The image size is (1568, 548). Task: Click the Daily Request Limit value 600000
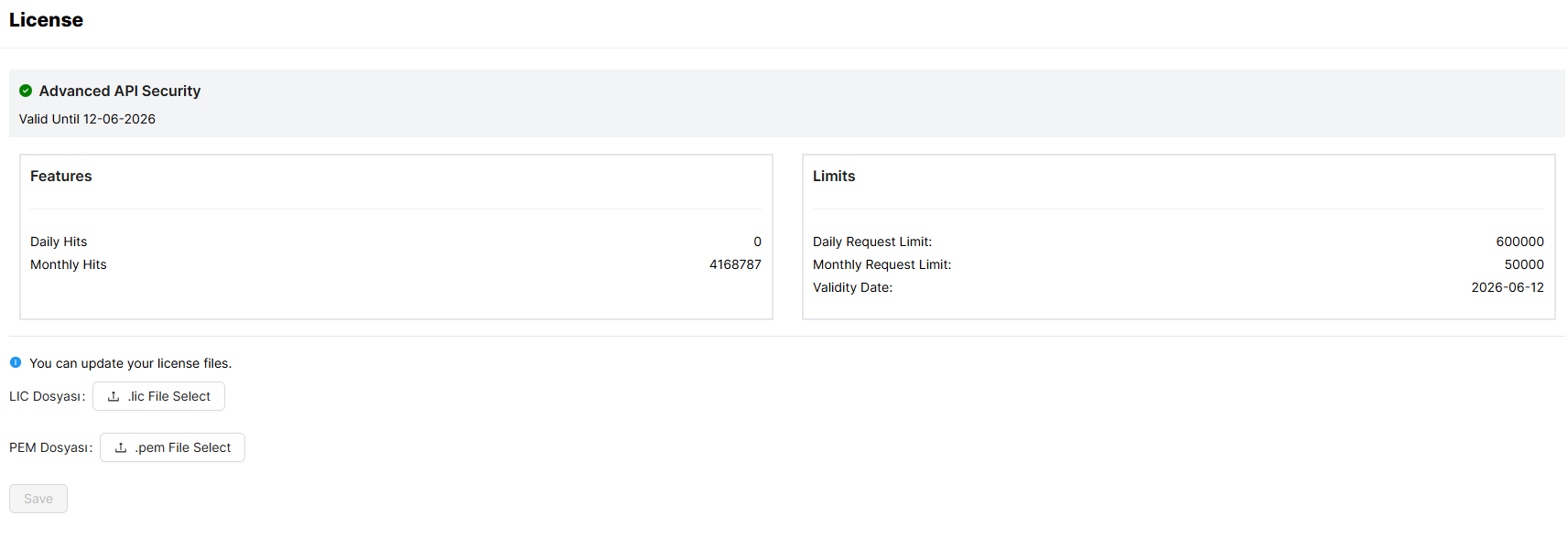(x=1519, y=242)
